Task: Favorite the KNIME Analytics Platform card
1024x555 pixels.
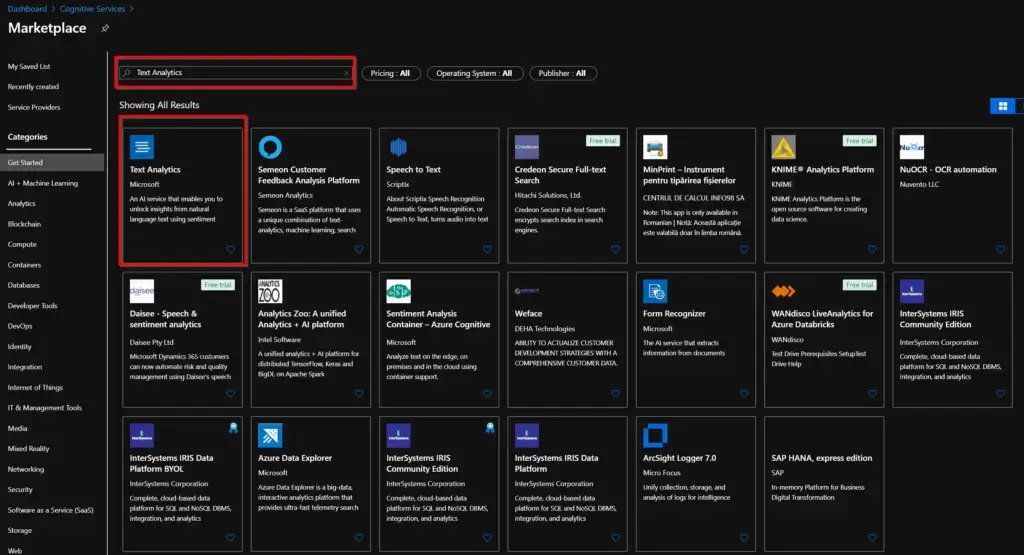Action: point(872,249)
